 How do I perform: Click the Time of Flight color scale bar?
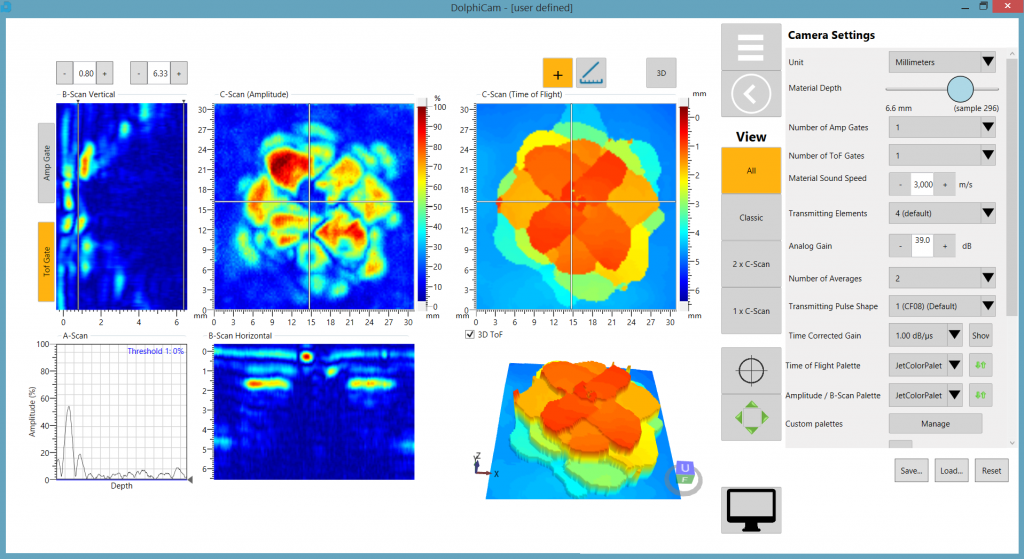(683, 204)
